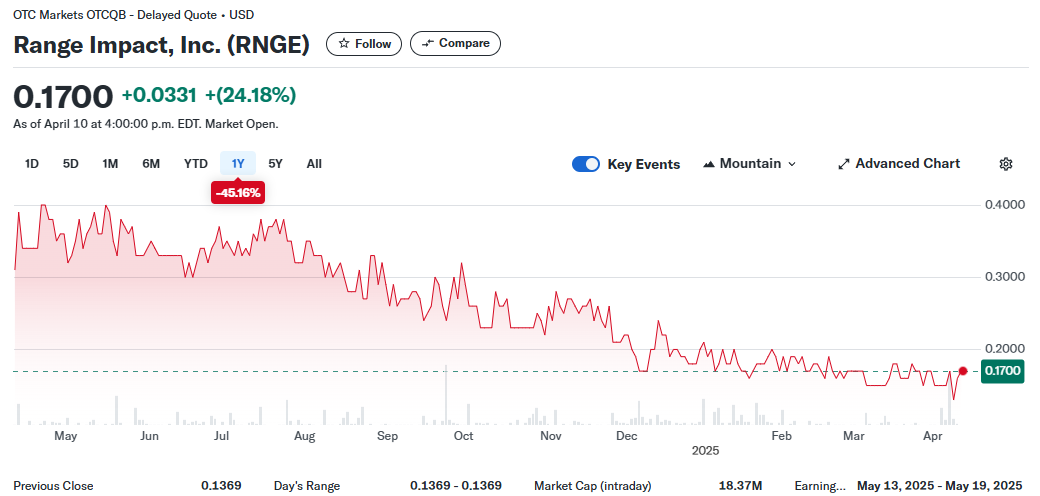This screenshot has width=1040, height=496.
Task: Follow Range Impact stock
Action: point(363,44)
